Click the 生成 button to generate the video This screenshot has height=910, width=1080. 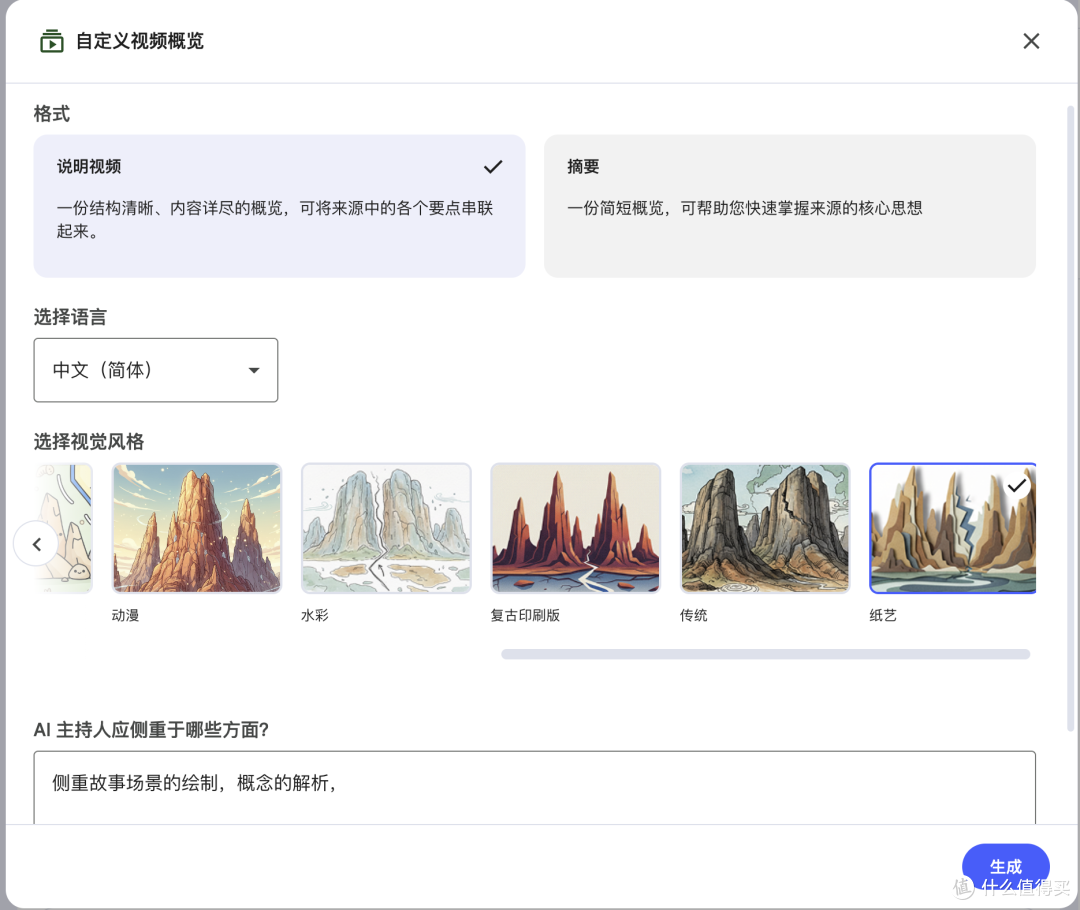[1006, 866]
